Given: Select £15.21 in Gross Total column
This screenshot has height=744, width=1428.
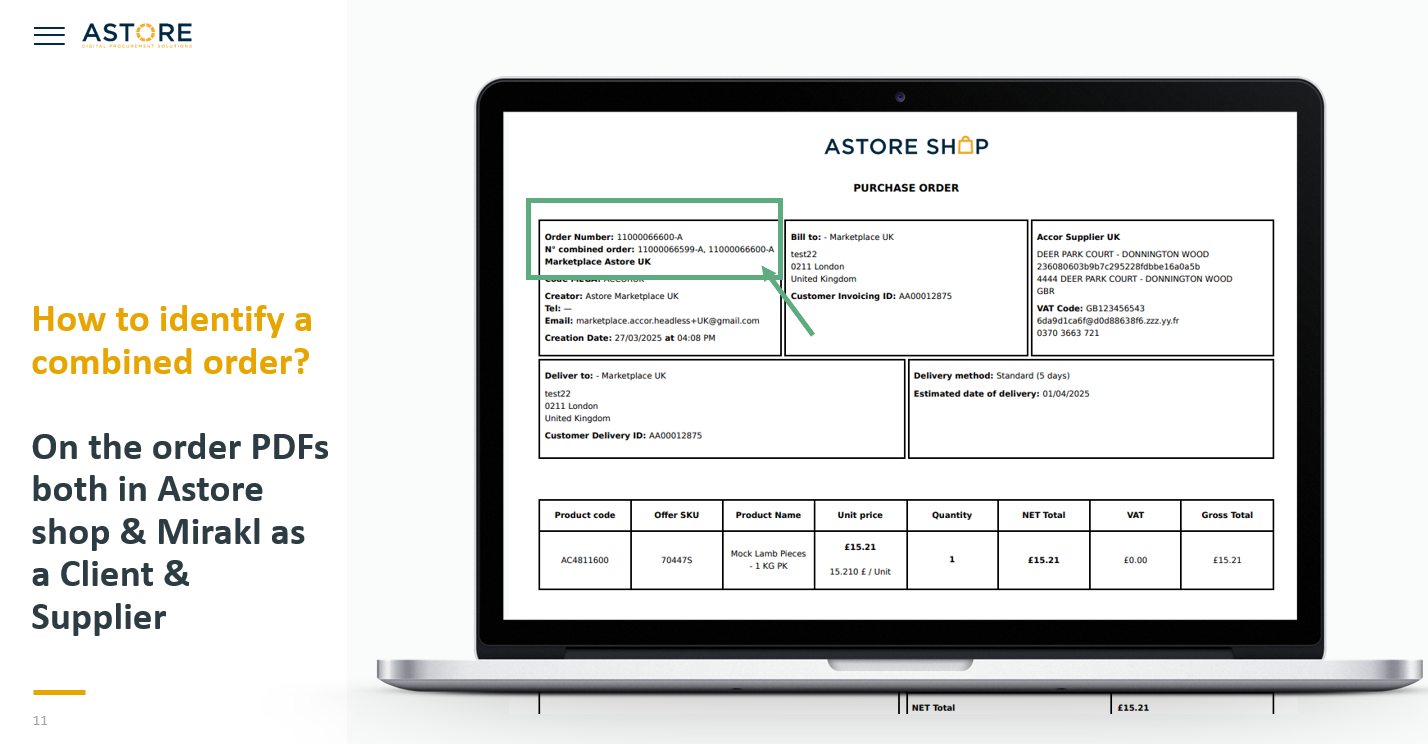Looking at the screenshot, I should [1227, 560].
